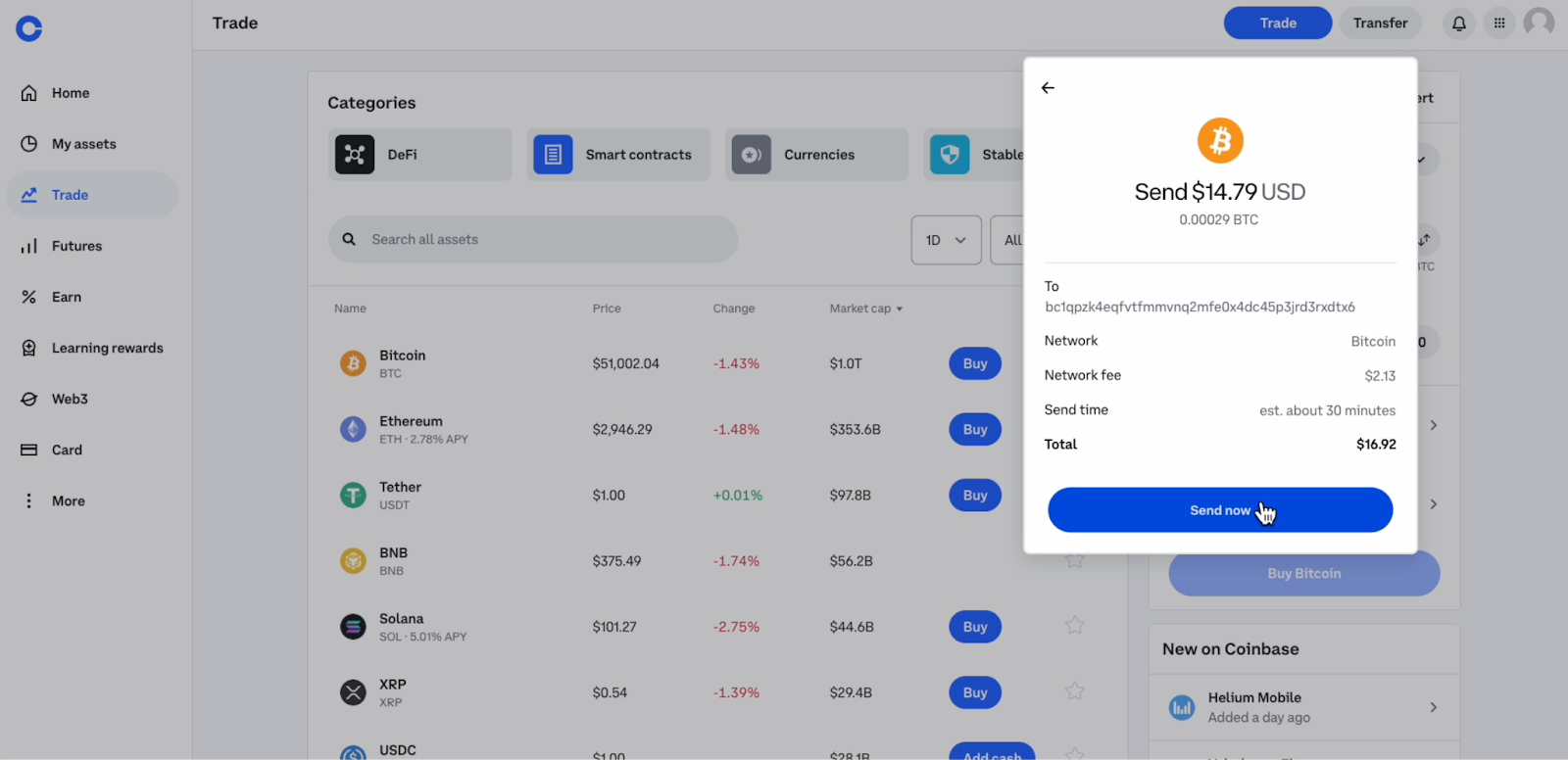
Task: Click the user profile avatar
Action: pos(1539,23)
